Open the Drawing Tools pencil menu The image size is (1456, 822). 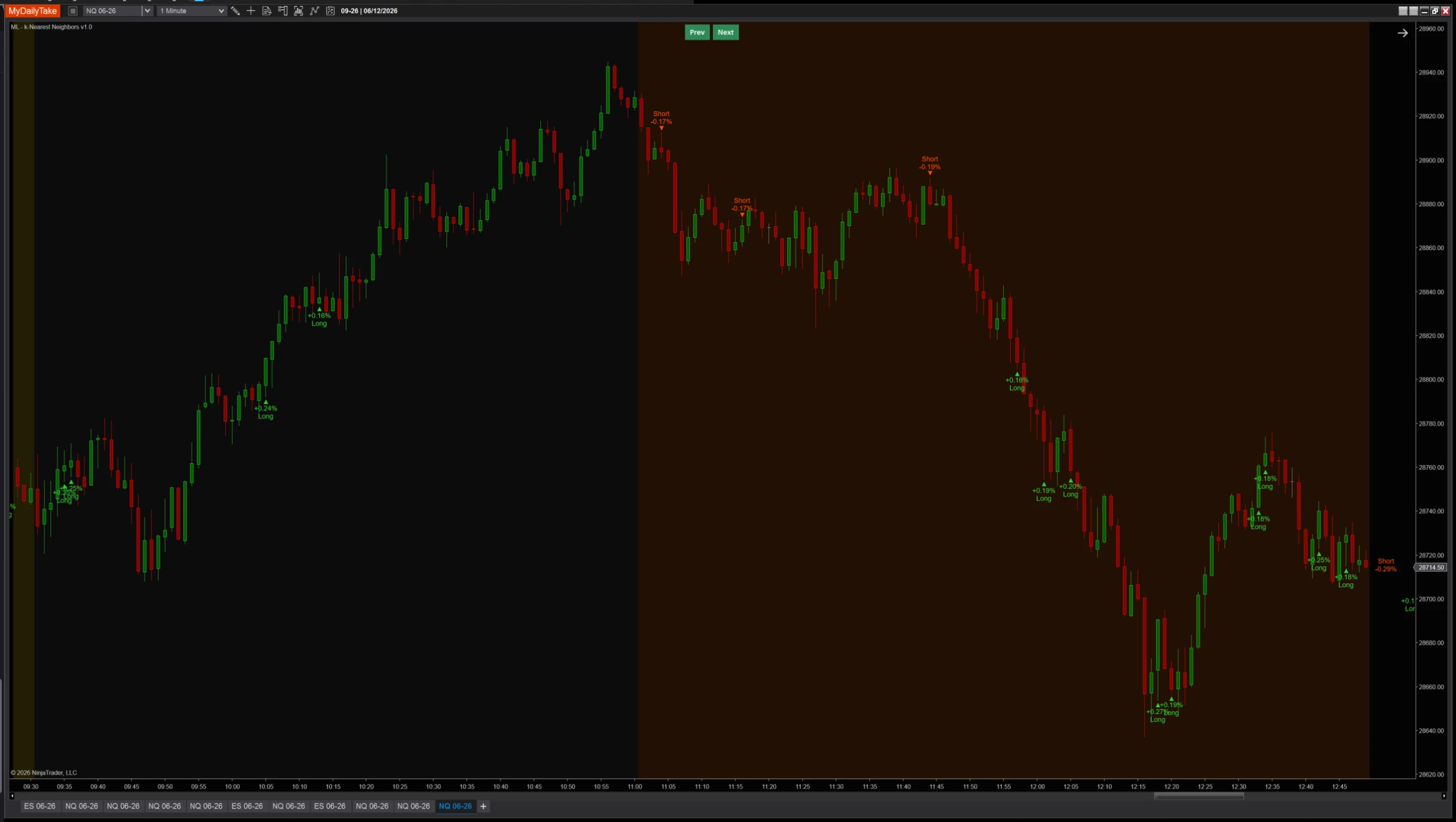click(x=235, y=11)
